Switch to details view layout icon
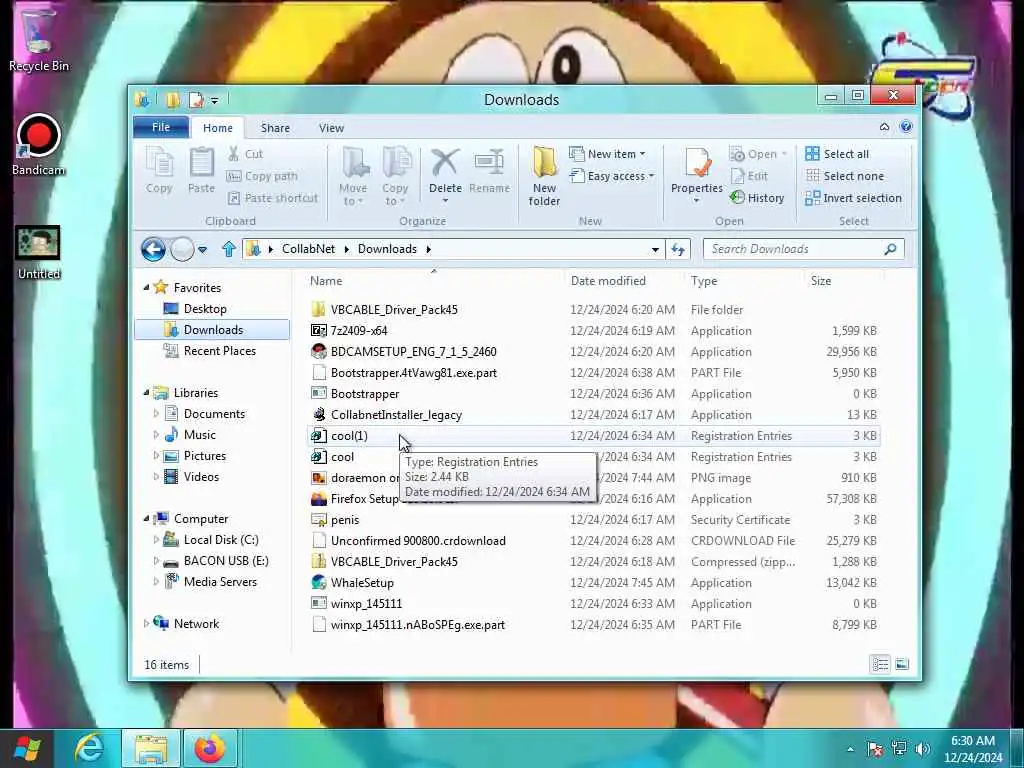The width and height of the screenshot is (1024, 768). point(880,665)
